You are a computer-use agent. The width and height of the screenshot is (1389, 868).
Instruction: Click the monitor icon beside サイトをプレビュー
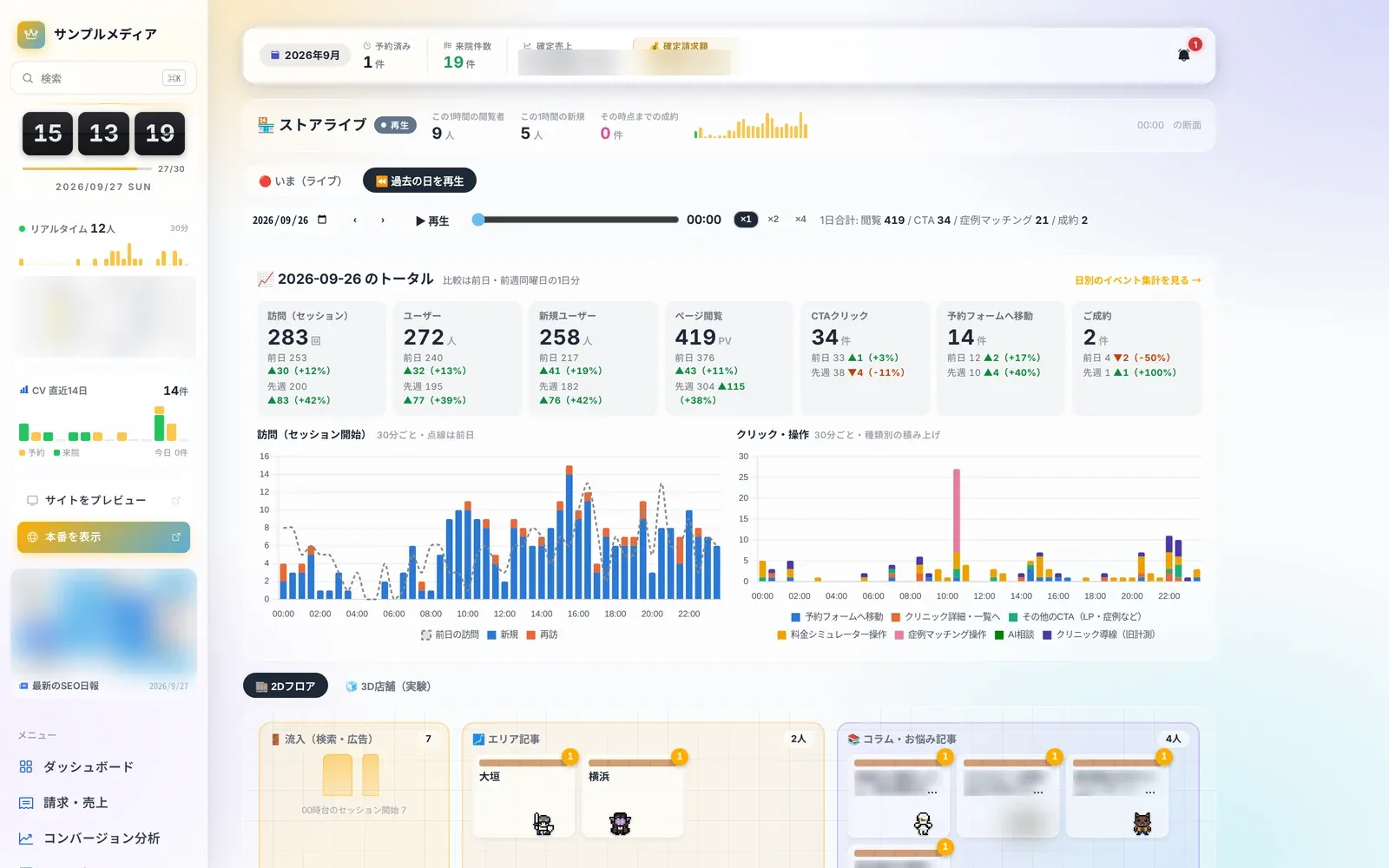pyautogui.click(x=32, y=501)
